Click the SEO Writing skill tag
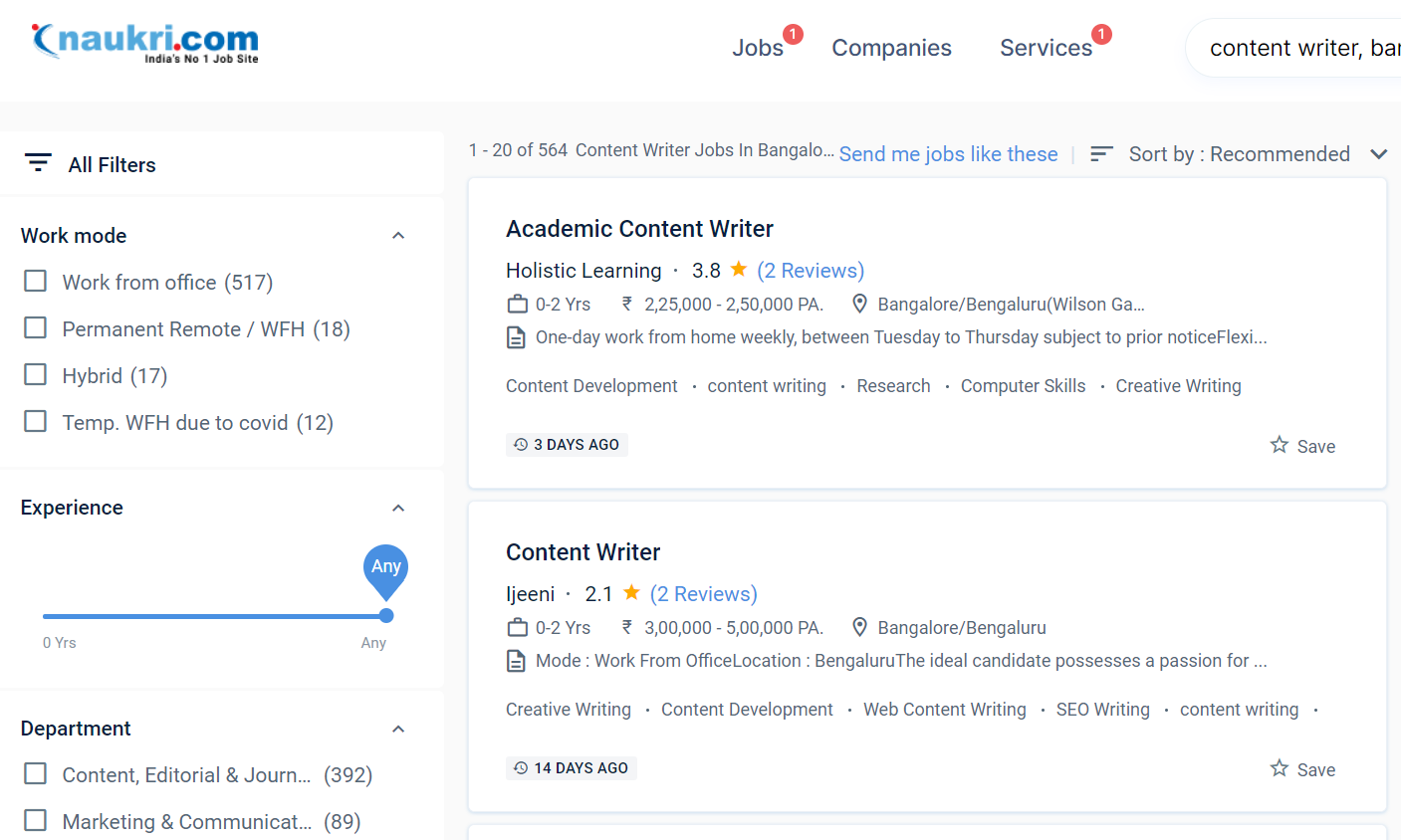1401x840 pixels. [1102, 710]
